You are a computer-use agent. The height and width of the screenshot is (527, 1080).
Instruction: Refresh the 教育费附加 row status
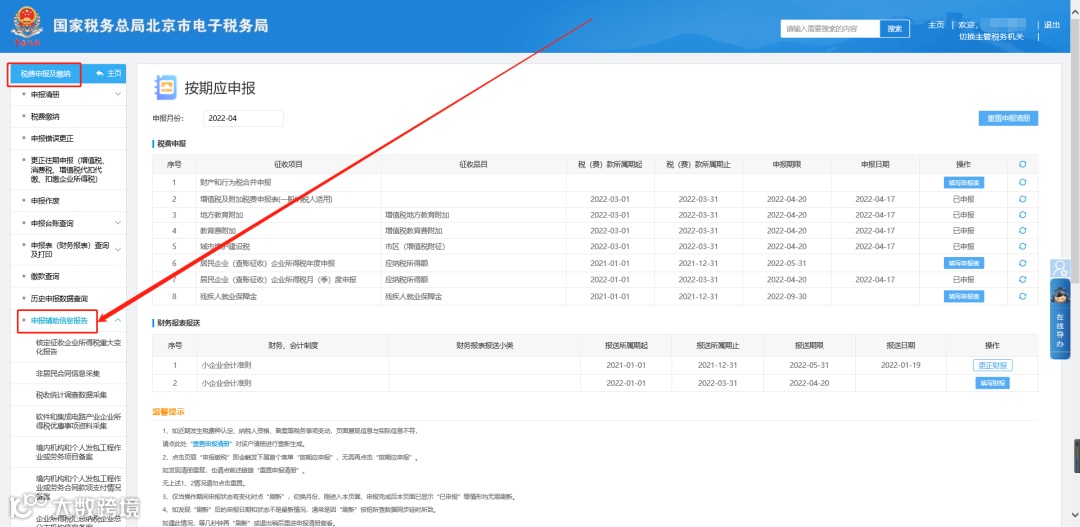pyautogui.click(x=1022, y=230)
